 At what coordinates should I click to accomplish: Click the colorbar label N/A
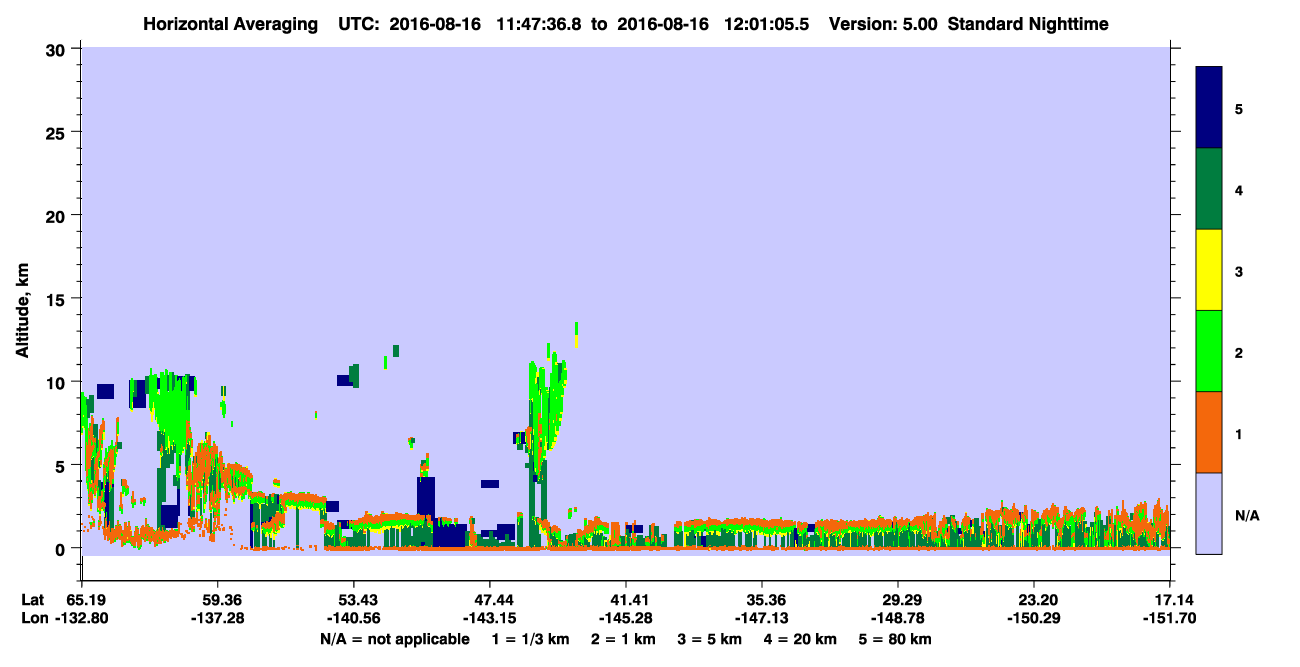[1246, 515]
